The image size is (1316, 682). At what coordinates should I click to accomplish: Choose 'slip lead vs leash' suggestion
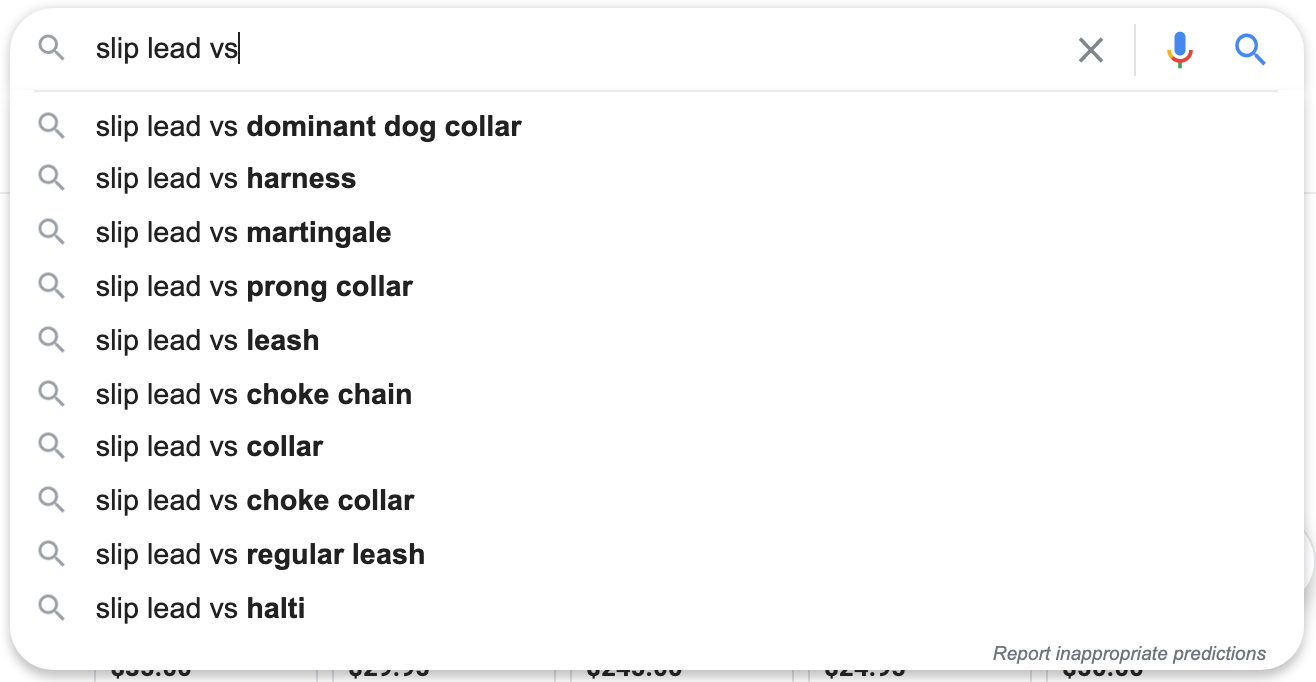click(x=657, y=340)
